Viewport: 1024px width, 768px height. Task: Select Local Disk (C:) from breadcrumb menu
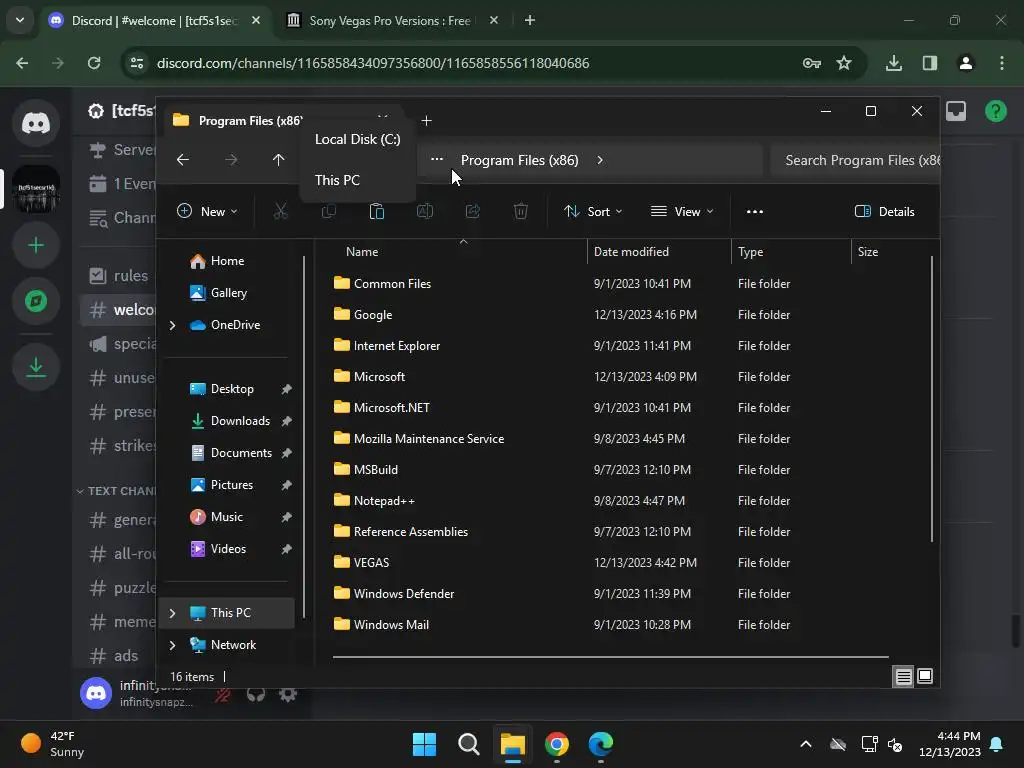point(357,139)
